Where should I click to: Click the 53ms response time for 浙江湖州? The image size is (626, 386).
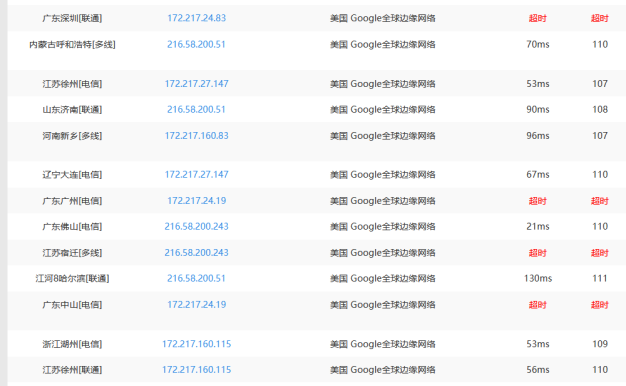point(538,344)
